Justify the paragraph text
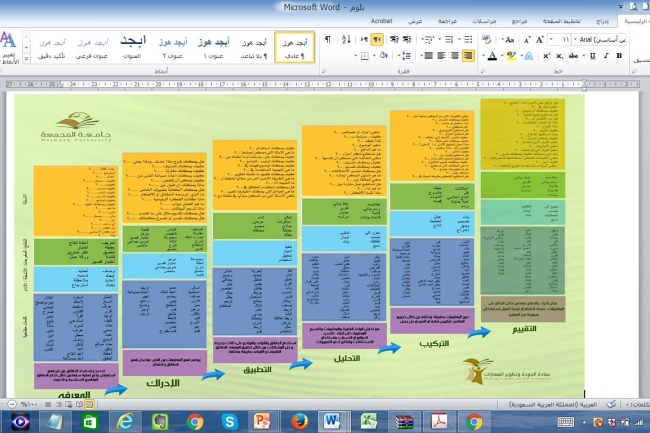The image size is (650, 433). coord(429,56)
